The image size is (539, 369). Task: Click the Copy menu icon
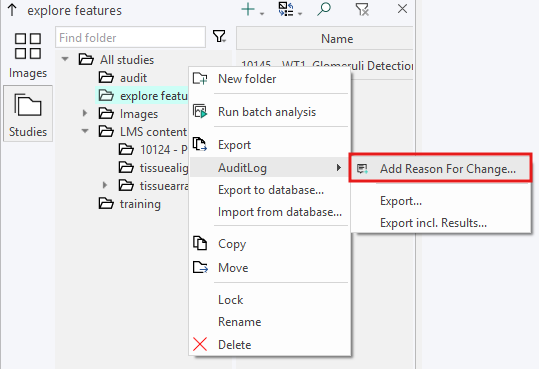pos(200,243)
